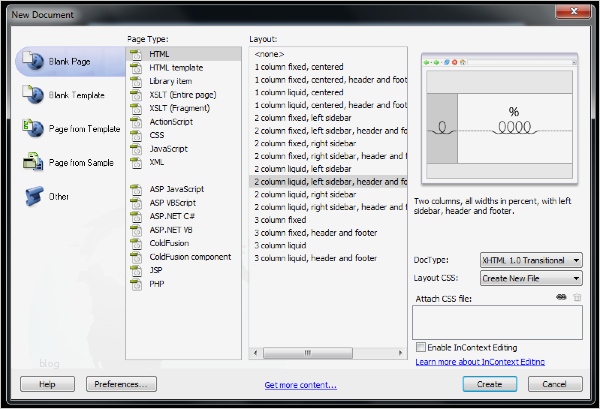This screenshot has height=409, width=600.
Task: Click the ColdFusion component file icon
Action: [136, 257]
